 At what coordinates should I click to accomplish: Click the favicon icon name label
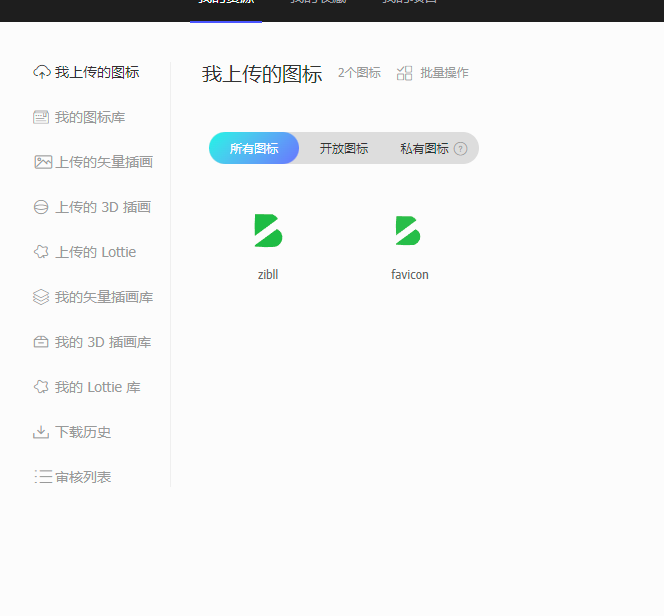pos(410,275)
